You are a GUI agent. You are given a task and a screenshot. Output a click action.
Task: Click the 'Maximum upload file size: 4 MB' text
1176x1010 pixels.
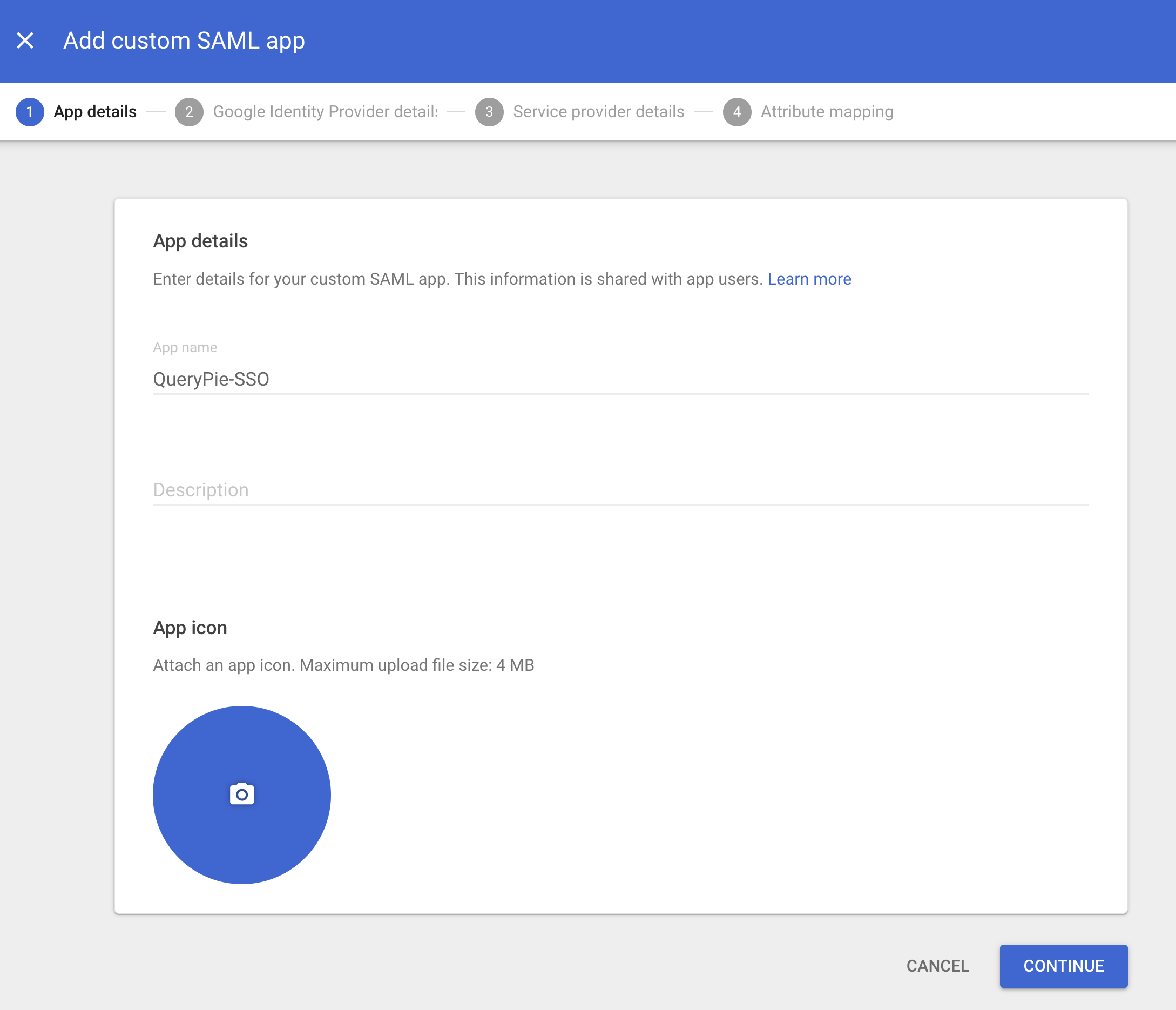(x=417, y=665)
